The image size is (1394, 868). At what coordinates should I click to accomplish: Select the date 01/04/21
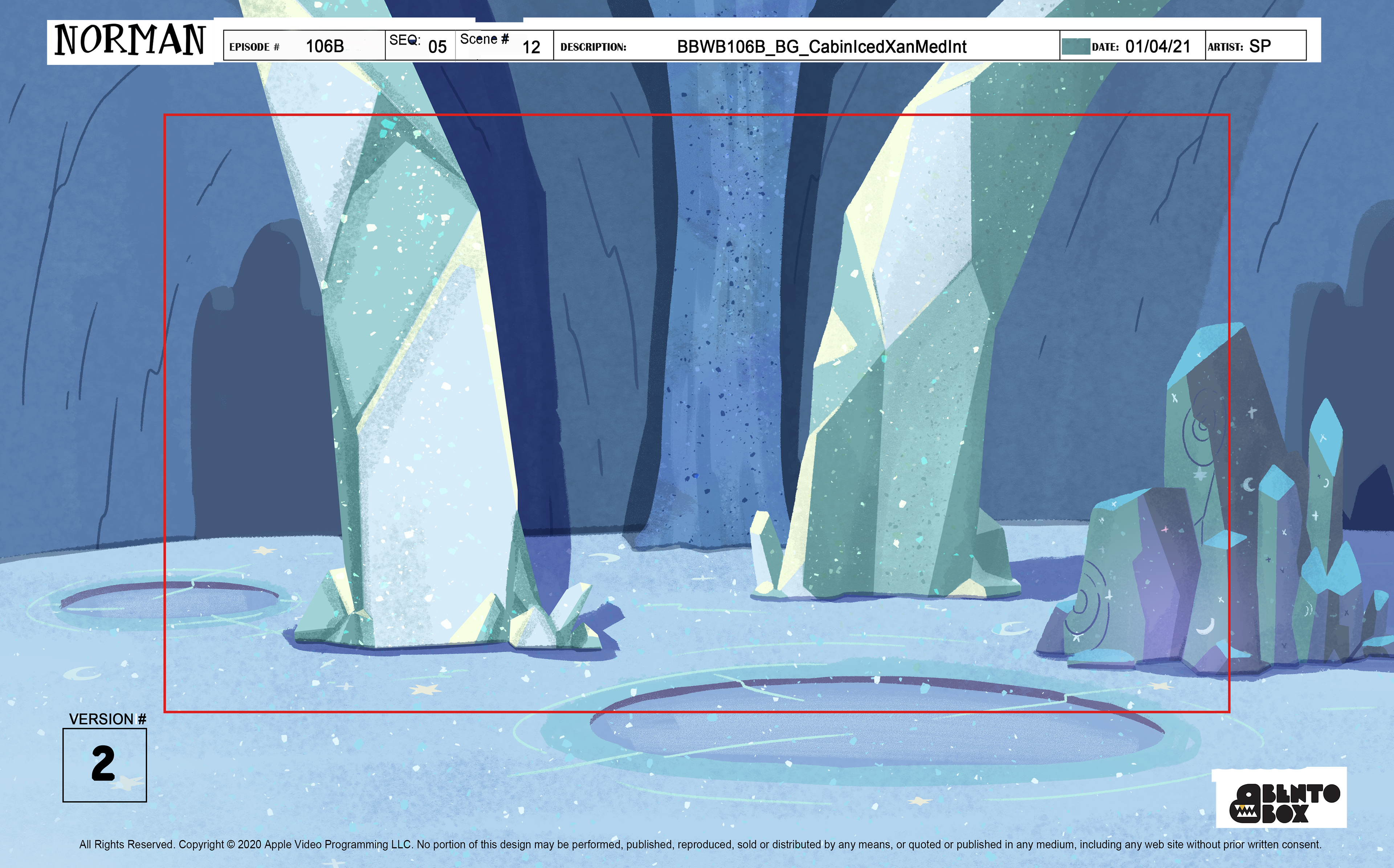[1157, 46]
